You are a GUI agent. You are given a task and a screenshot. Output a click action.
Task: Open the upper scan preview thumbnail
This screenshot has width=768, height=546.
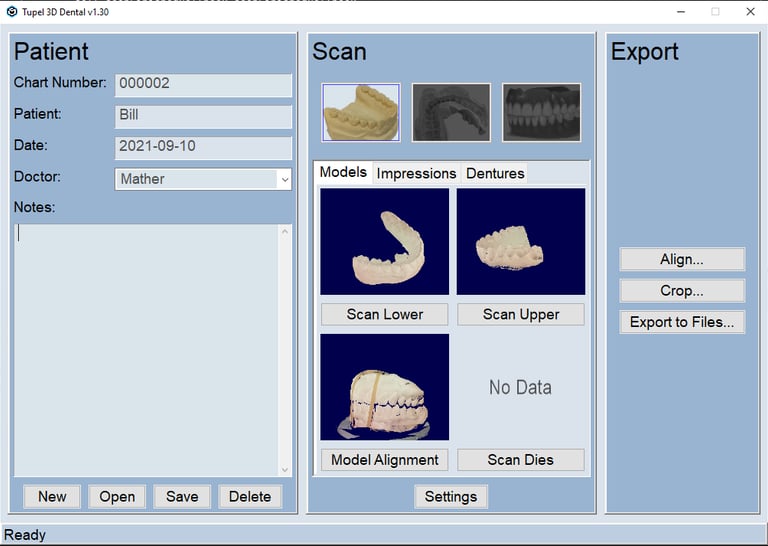coord(521,241)
